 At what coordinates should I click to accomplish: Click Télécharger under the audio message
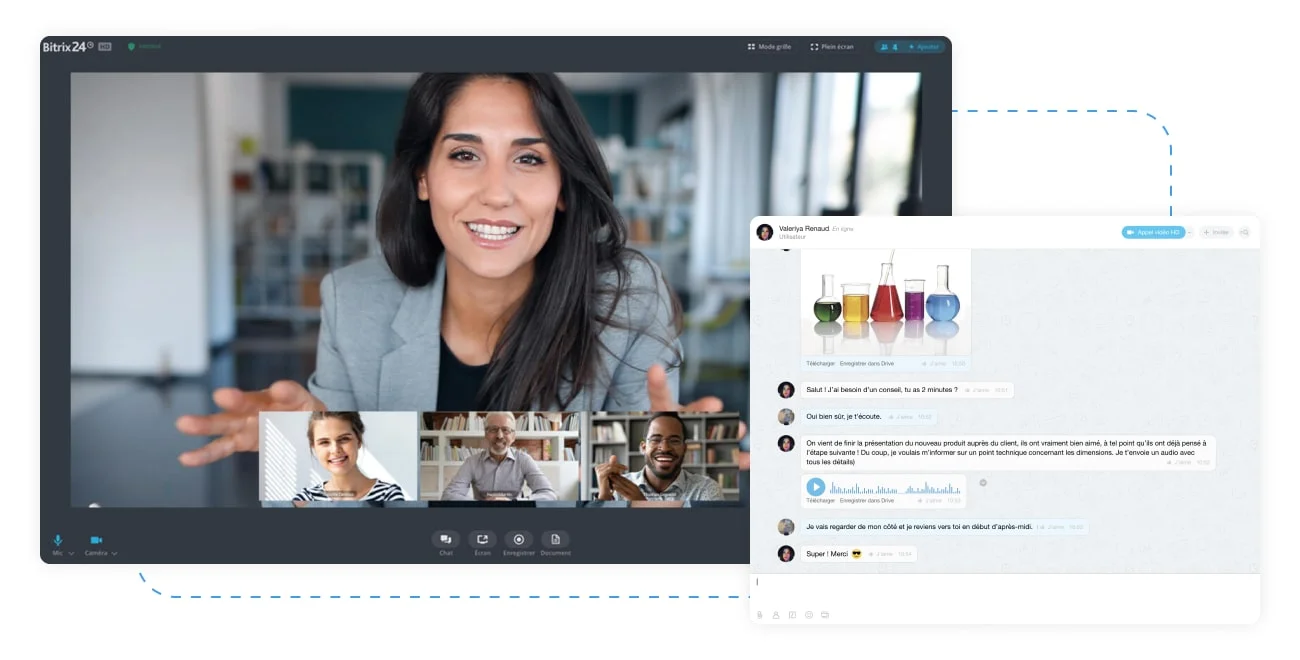[x=821, y=500]
